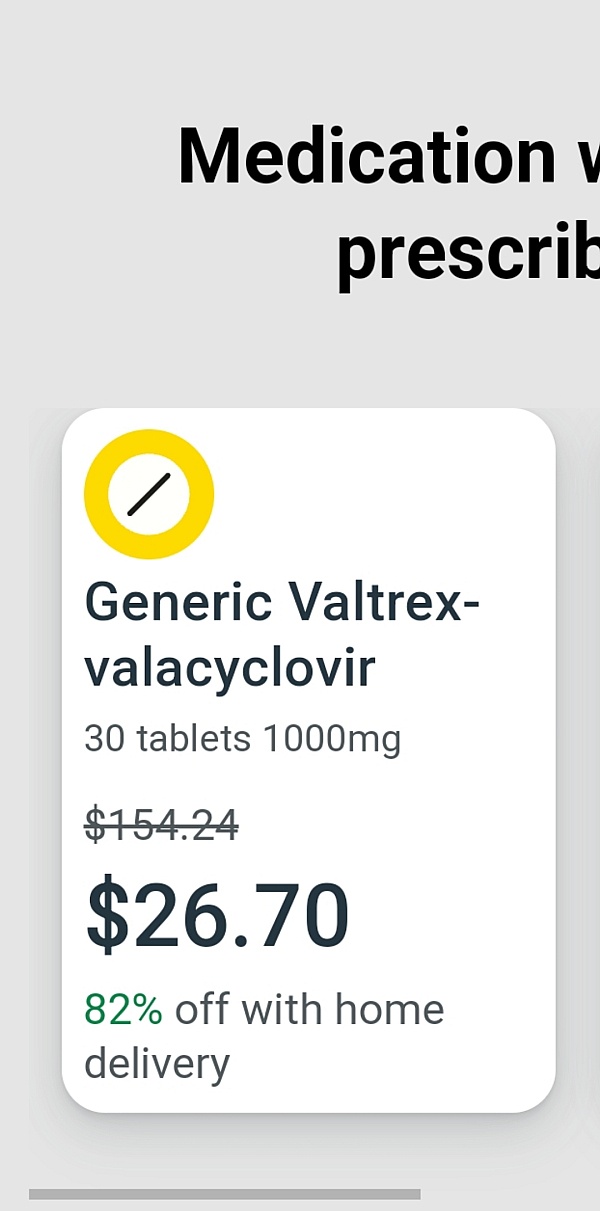This screenshot has width=600, height=1211.
Task: Click the green 82% discount figure
Action: click(122, 1010)
